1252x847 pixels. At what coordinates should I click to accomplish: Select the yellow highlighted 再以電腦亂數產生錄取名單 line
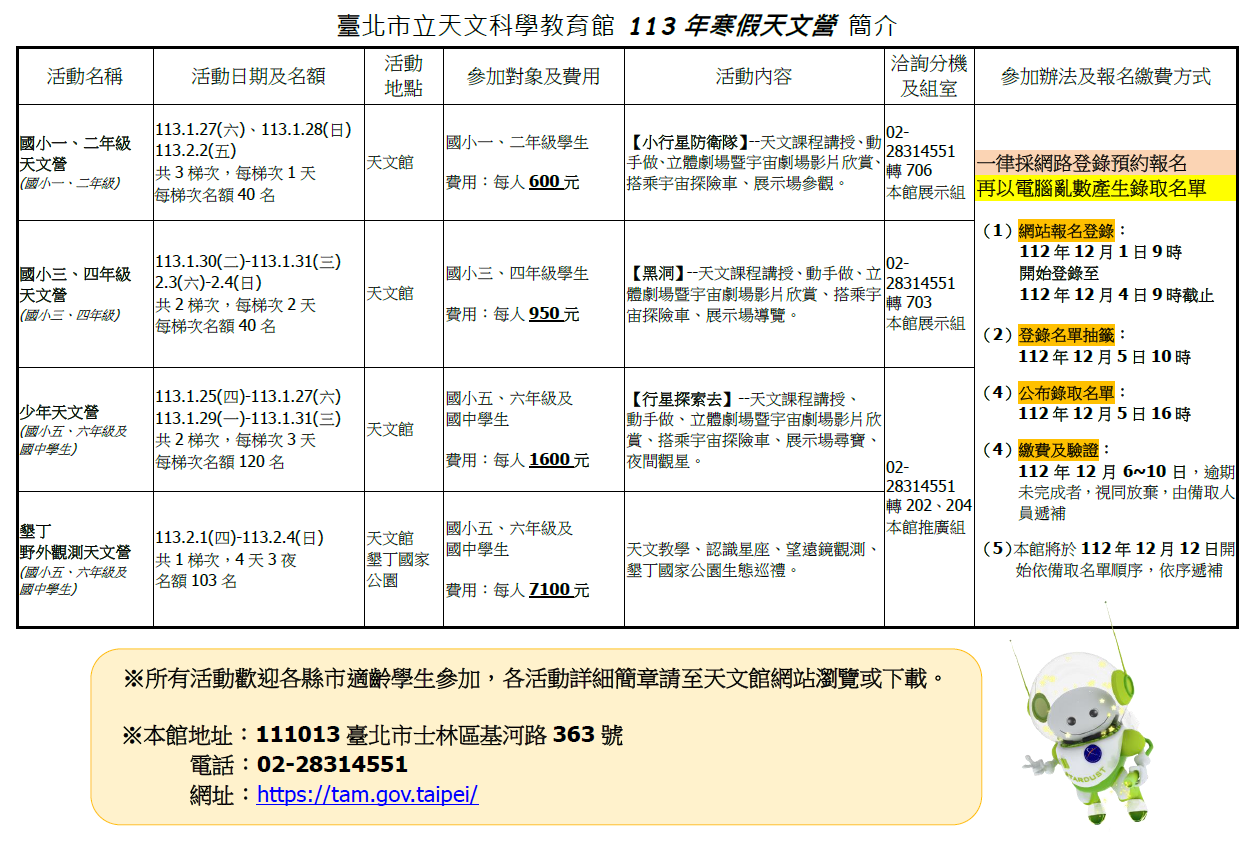click(1091, 188)
